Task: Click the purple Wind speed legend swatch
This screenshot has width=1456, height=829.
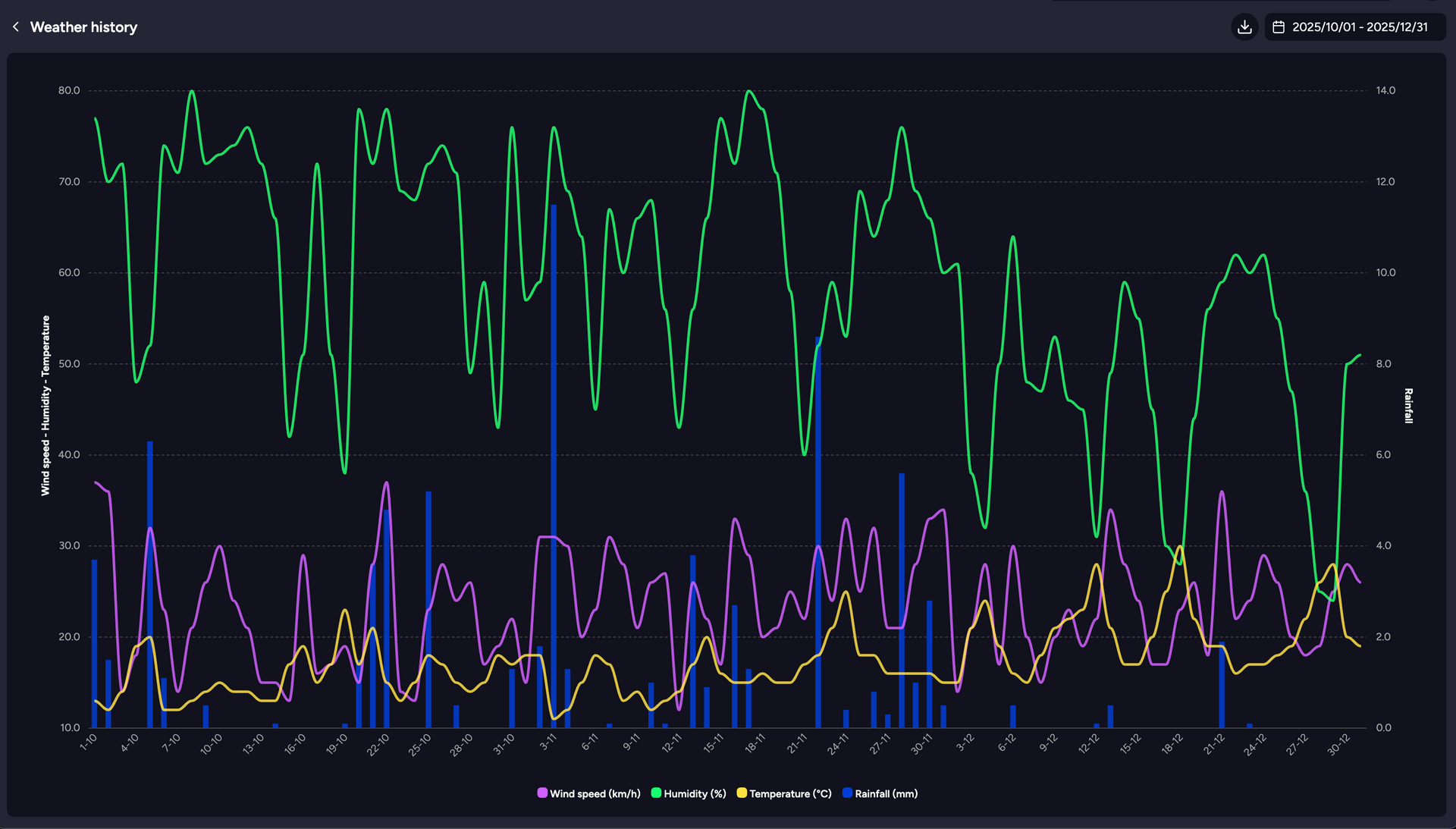Action: pyautogui.click(x=542, y=793)
